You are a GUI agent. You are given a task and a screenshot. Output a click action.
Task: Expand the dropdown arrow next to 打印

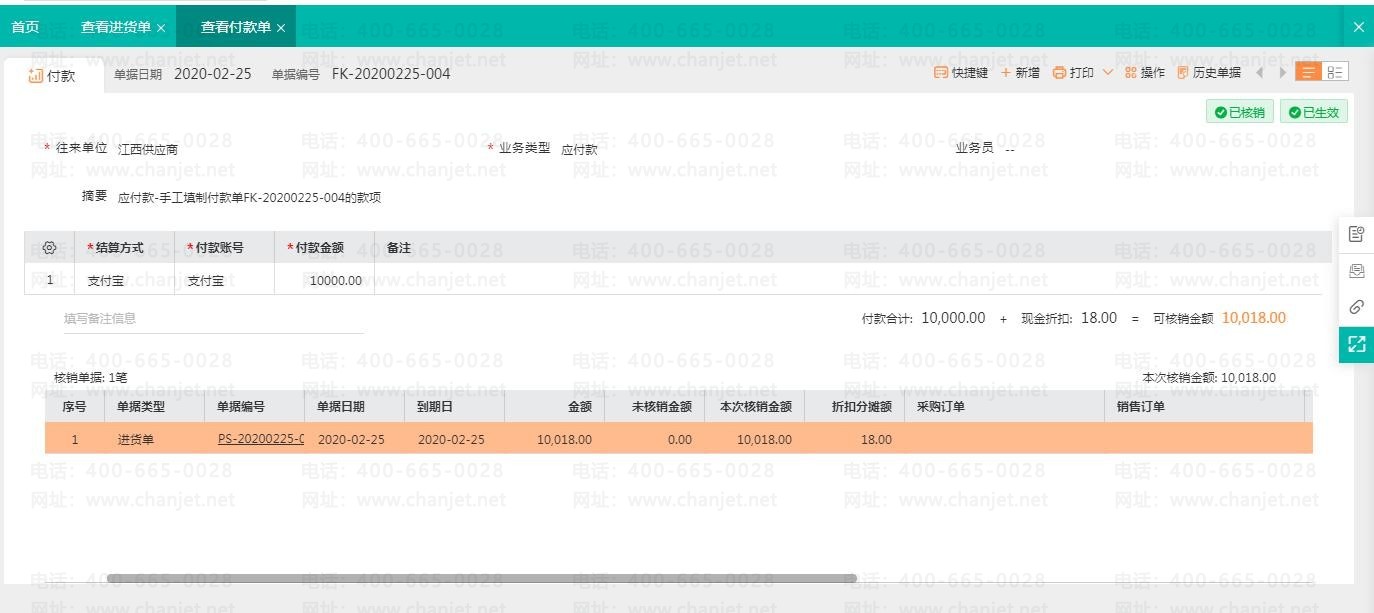click(1108, 73)
